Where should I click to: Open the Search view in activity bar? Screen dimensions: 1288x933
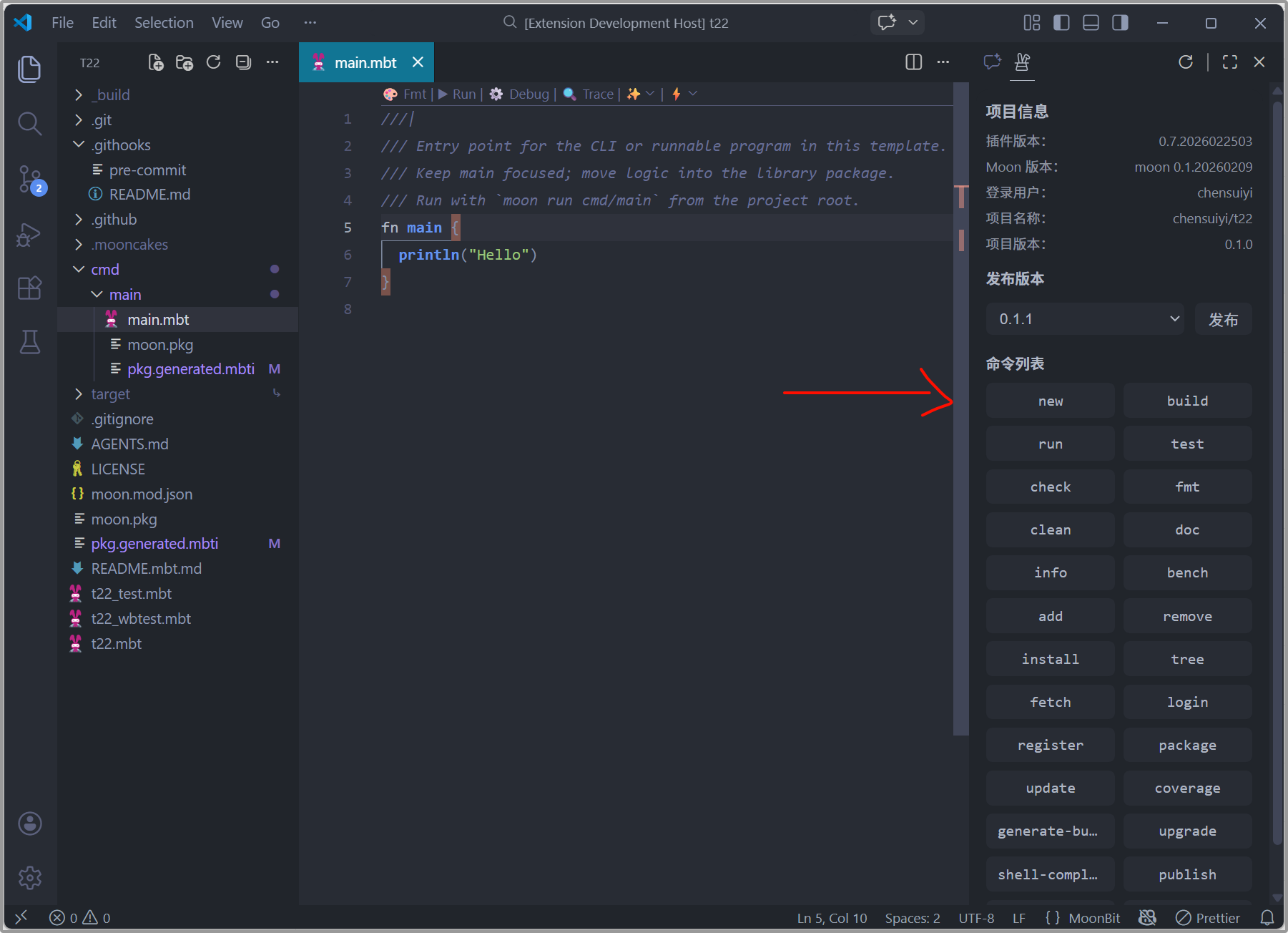point(29,124)
